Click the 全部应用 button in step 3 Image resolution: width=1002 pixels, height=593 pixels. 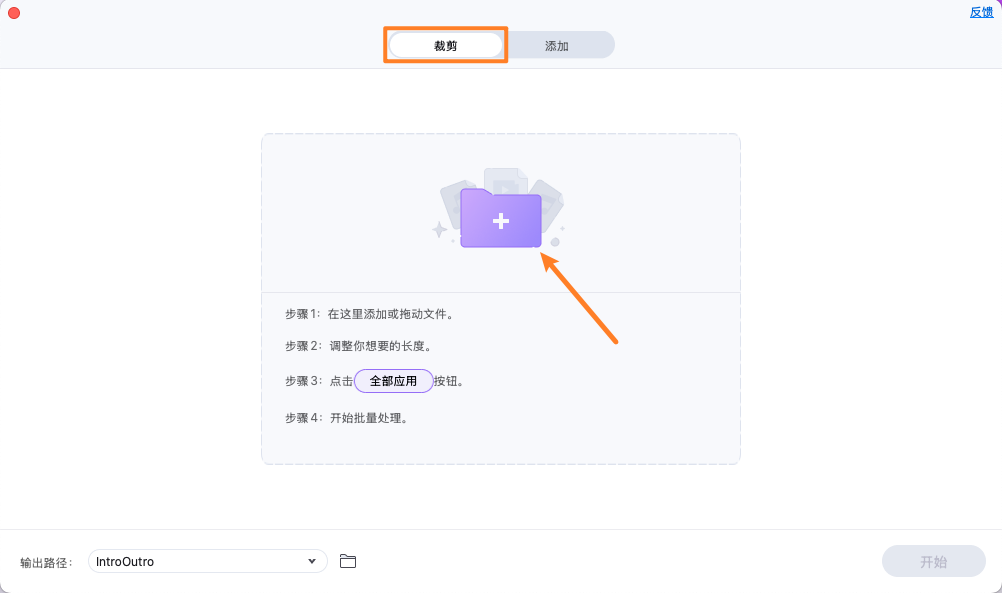pos(393,381)
